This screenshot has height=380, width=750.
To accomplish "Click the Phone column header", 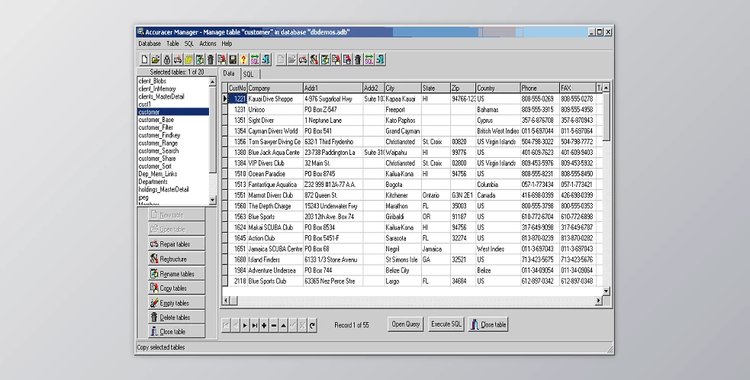I will coord(540,88).
